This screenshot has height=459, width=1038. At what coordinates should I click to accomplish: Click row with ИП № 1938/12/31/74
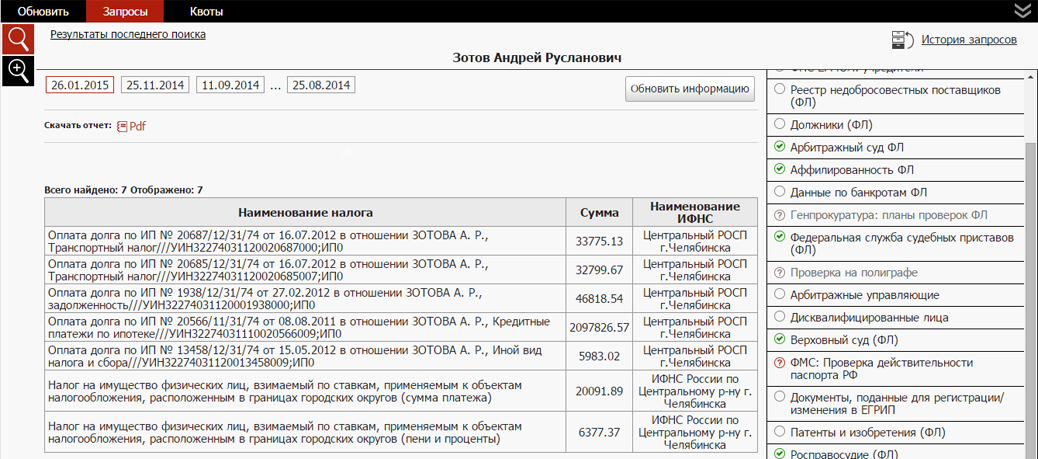(401, 299)
